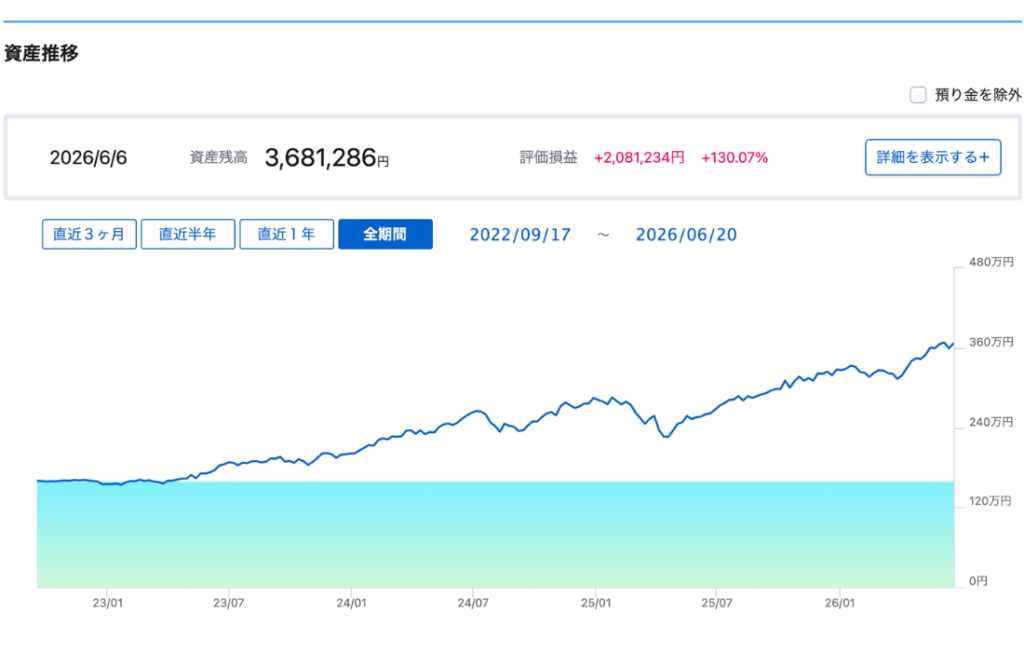1024x652 pixels.
Task: Select the 直近3ヶ月 period tab
Action: point(89,234)
